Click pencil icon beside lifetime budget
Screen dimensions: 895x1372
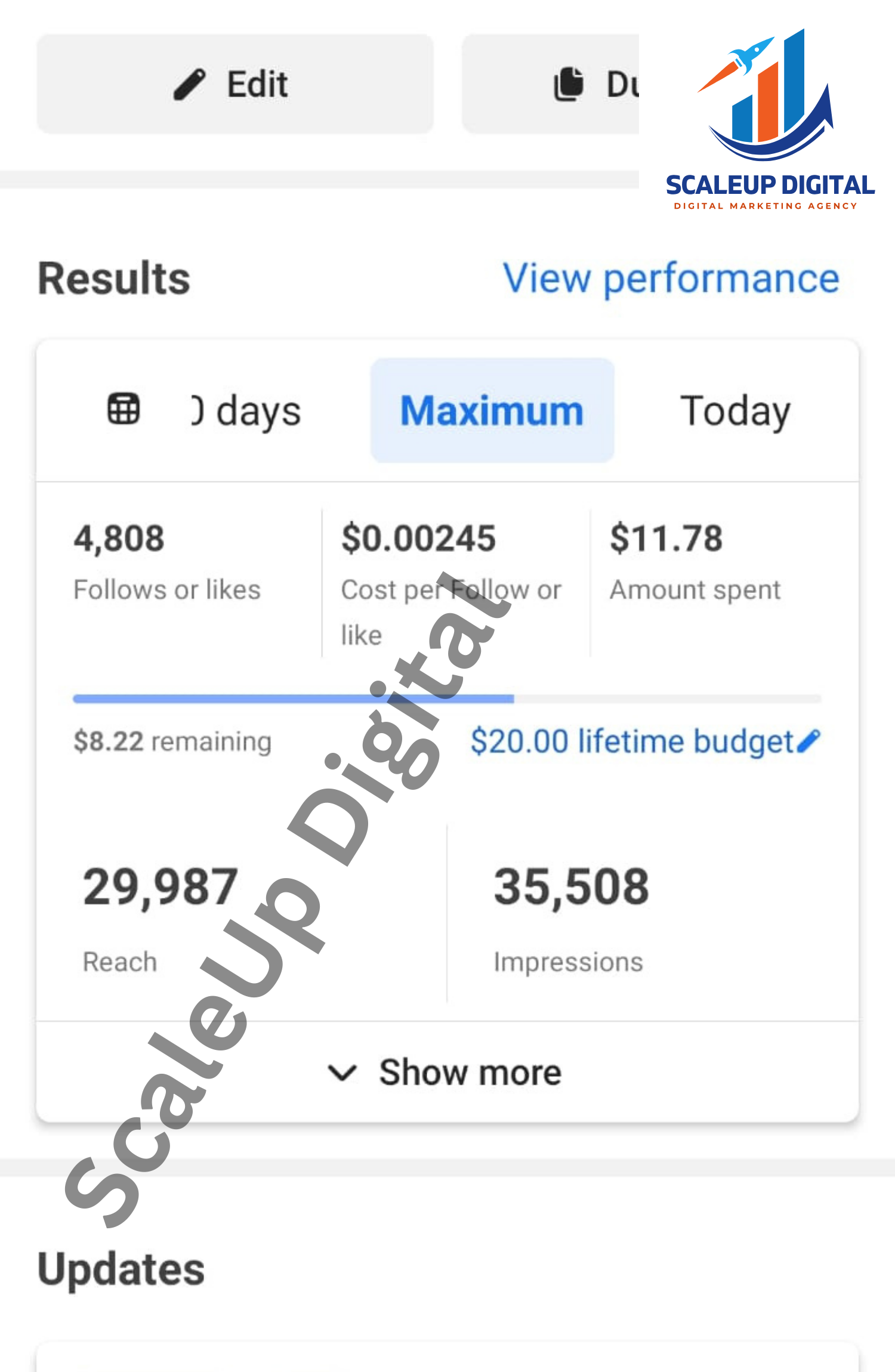click(x=809, y=741)
